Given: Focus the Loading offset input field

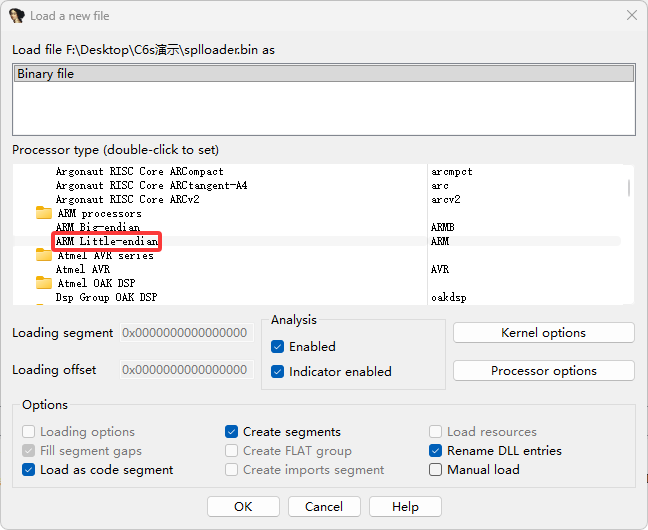Looking at the screenshot, I should point(187,370).
